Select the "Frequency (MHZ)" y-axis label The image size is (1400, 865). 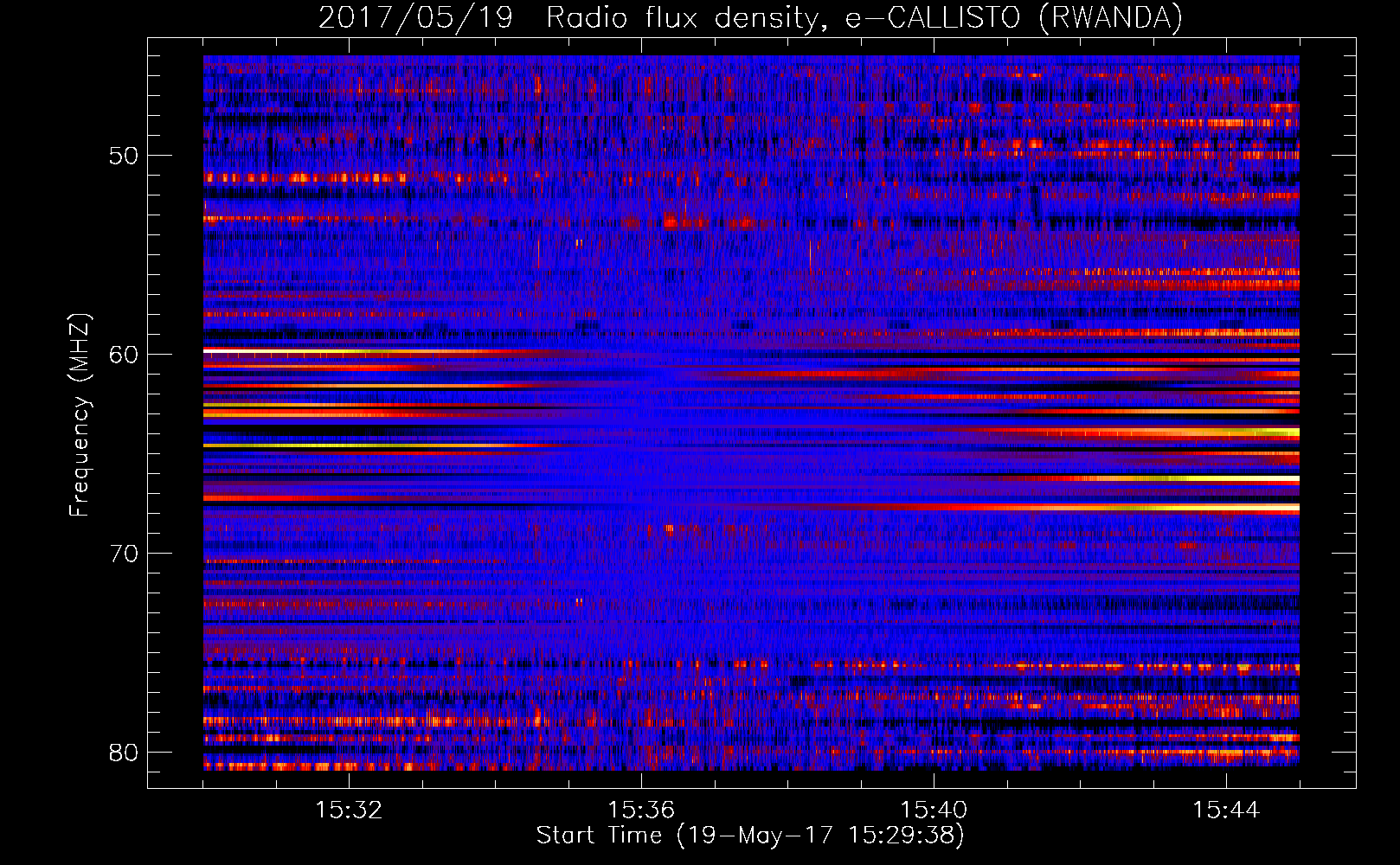point(80,414)
